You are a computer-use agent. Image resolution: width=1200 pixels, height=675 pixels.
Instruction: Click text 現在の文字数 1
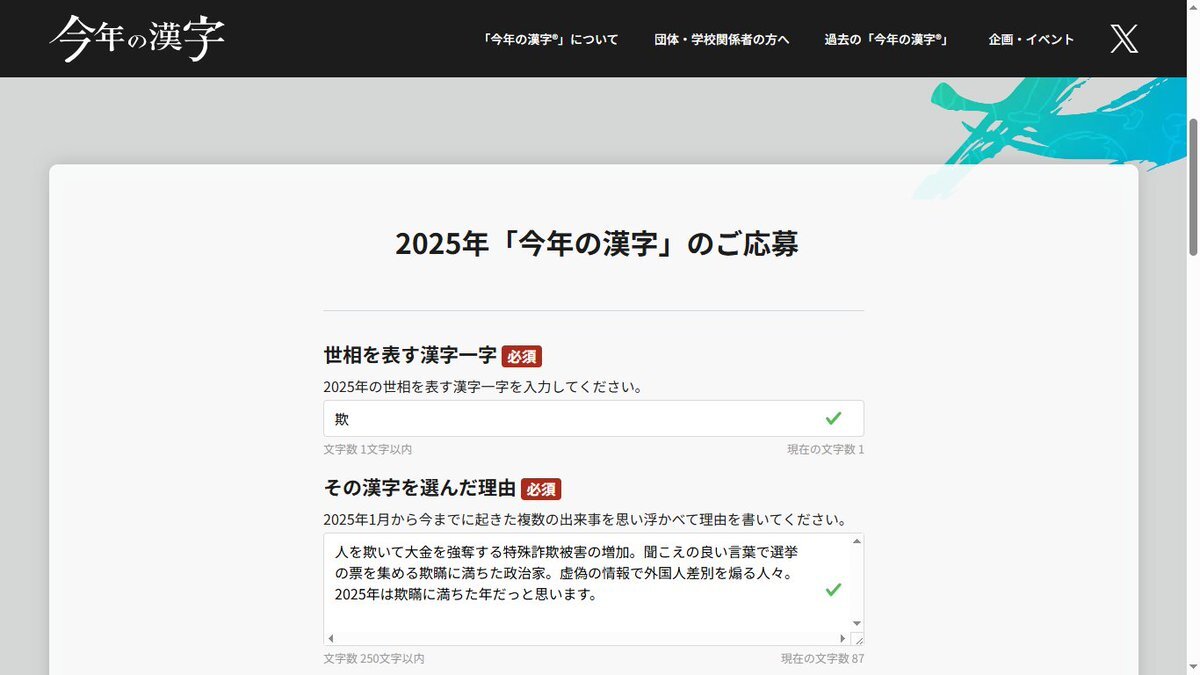(825, 450)
